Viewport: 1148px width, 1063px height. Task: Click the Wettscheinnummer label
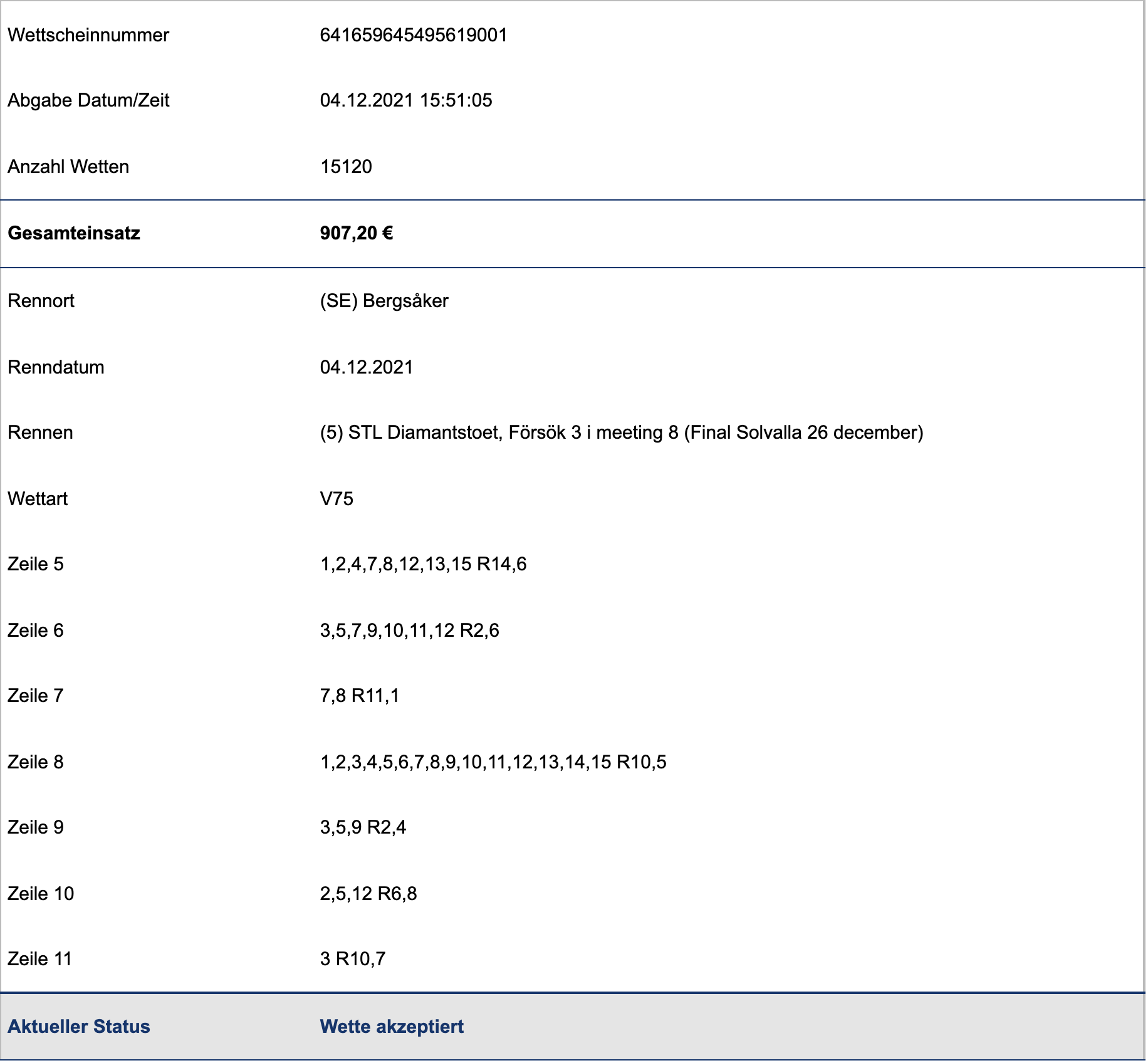click(x=88, y=35)
